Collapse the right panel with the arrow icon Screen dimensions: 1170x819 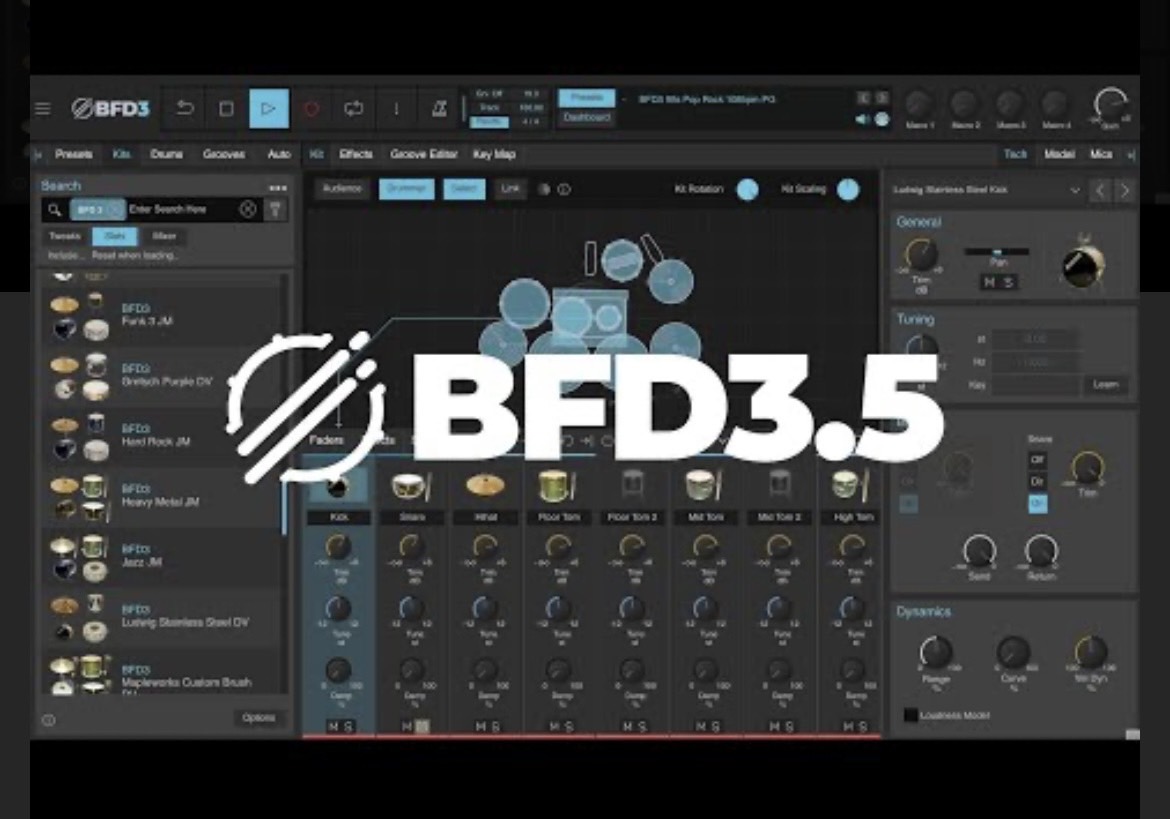(x=1130, y=154)
